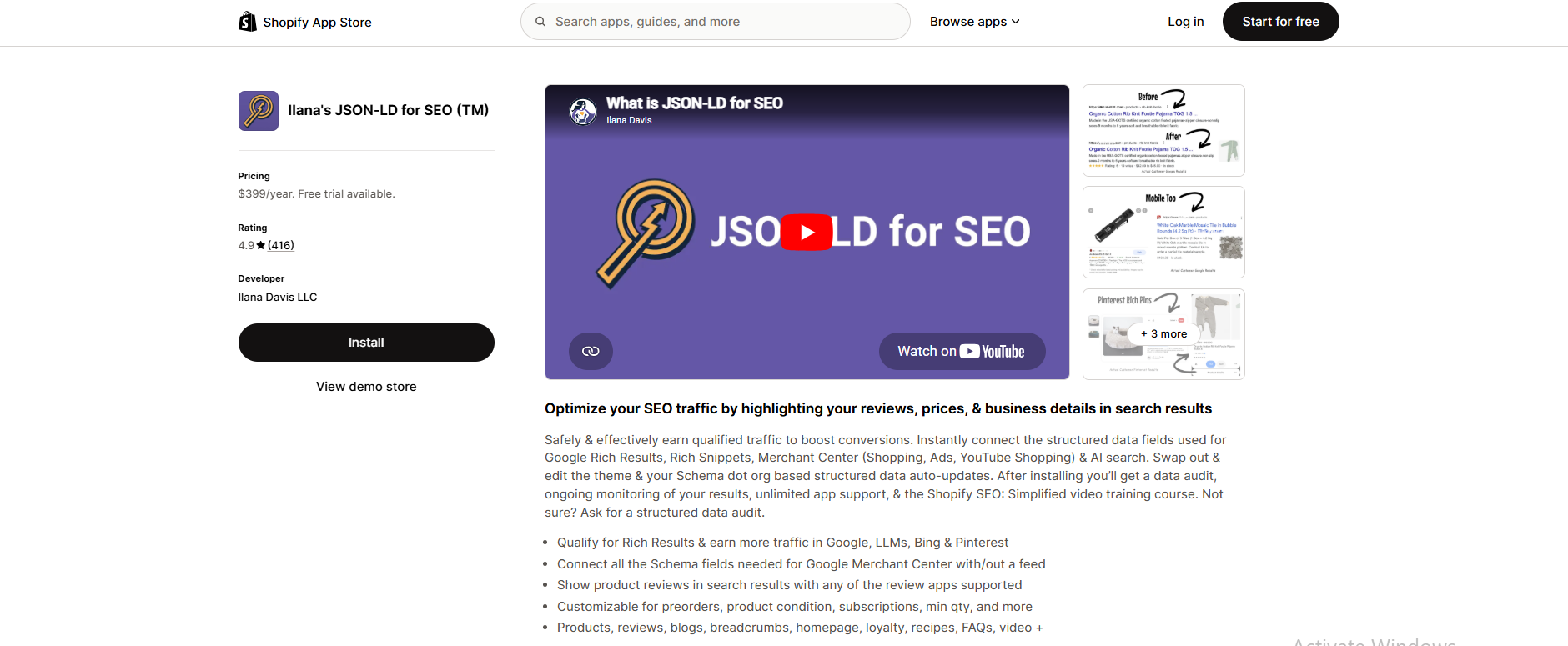Image resolution: width=1568 pixels, height=646 pixels.
Task: Click the Ilana Davis channel avatar
Action: point(583,111)
